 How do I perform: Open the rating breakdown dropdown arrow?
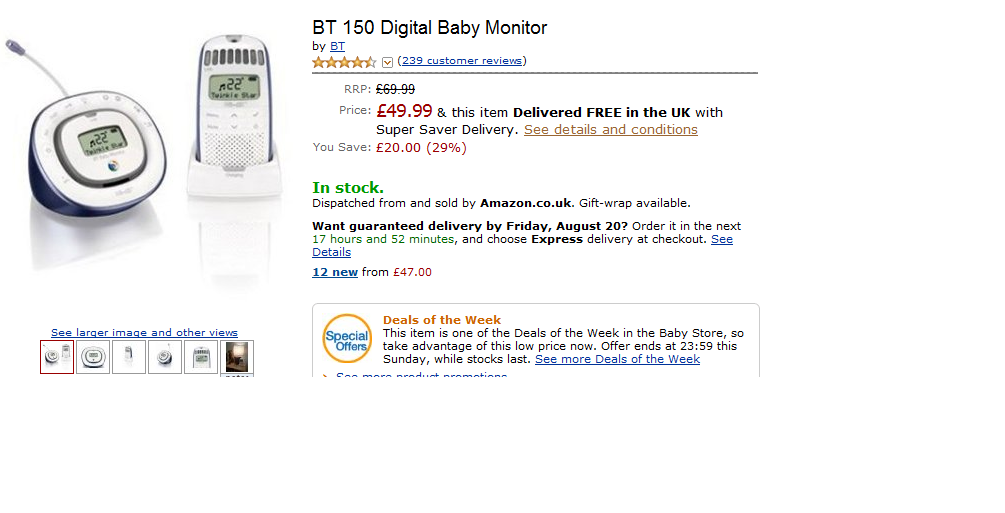tap(388, 62)
